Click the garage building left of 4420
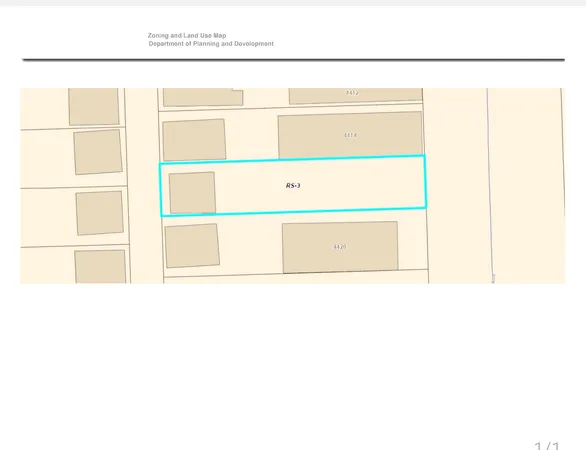586x450 pixels. [192, 246]
